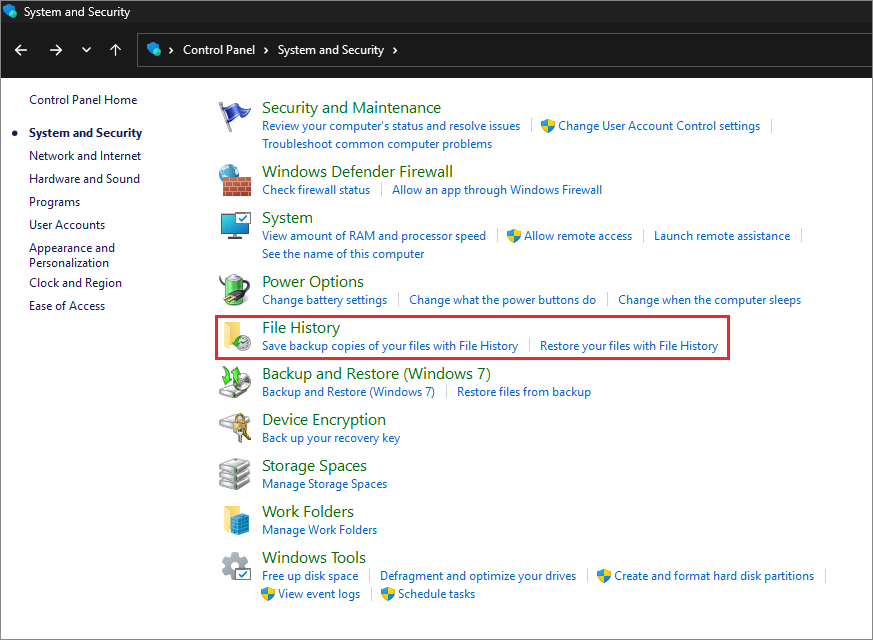Viewport: 873px width, 640px height.
Task: Click Back up your recovery key
Action: click(x=331, y=438)
